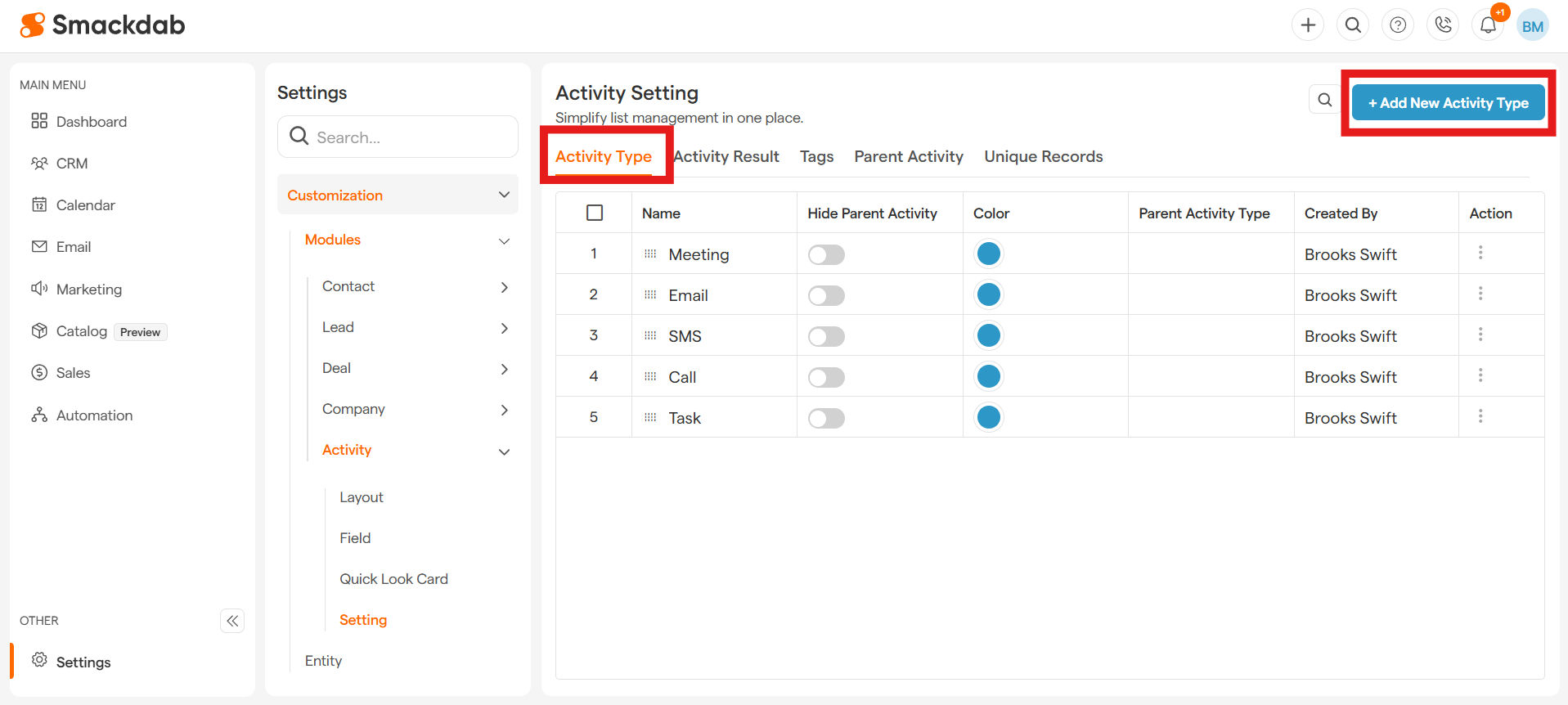The height and width of the screenshot is (705, 1568).
Task: Click the color swatch for Email row
Action: click(988, 294)
